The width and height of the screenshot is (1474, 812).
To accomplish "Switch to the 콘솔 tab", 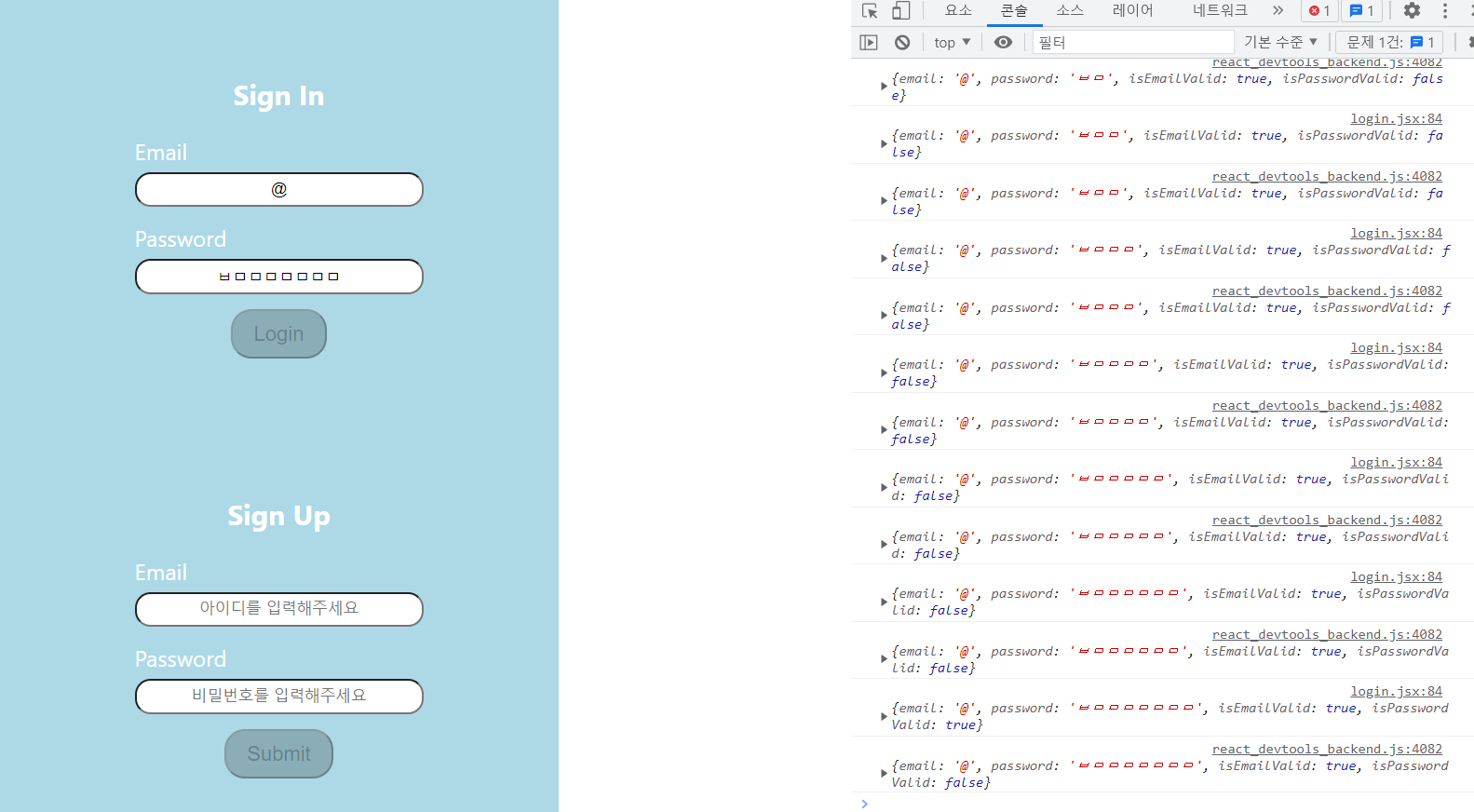I will [1014, 11].
